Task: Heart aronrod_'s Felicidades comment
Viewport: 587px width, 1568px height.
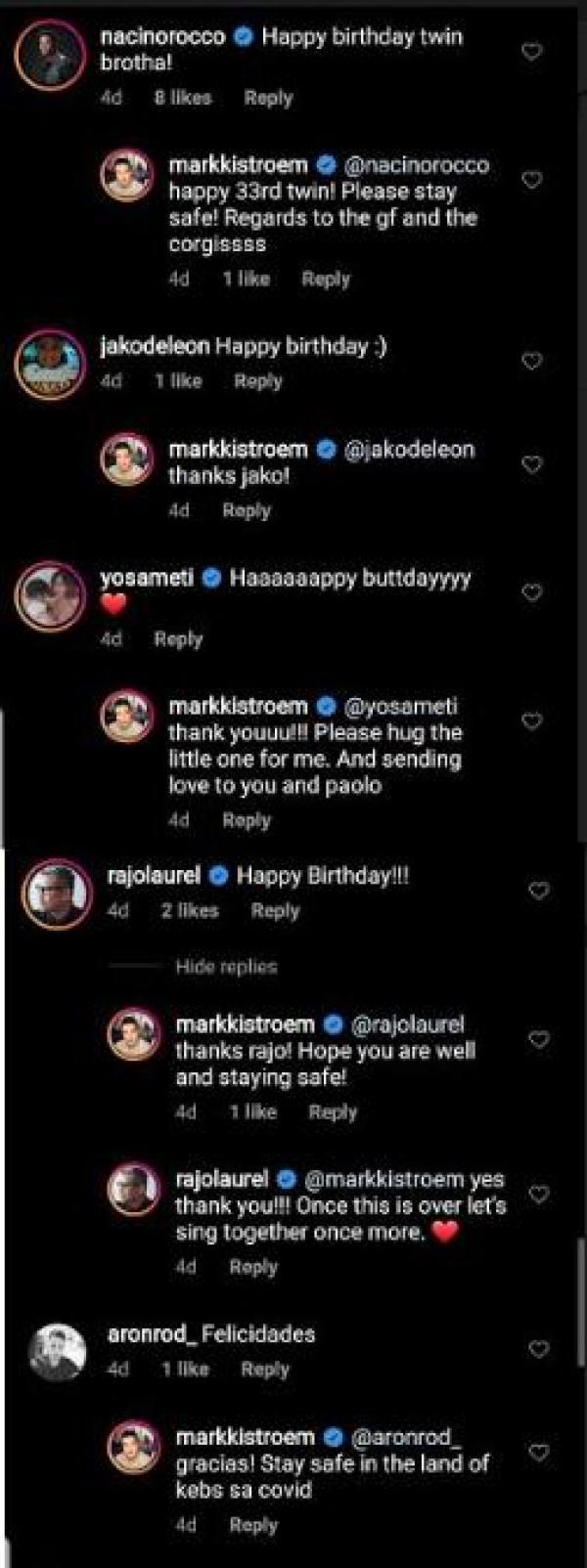Action: (x=538, y=1349)
